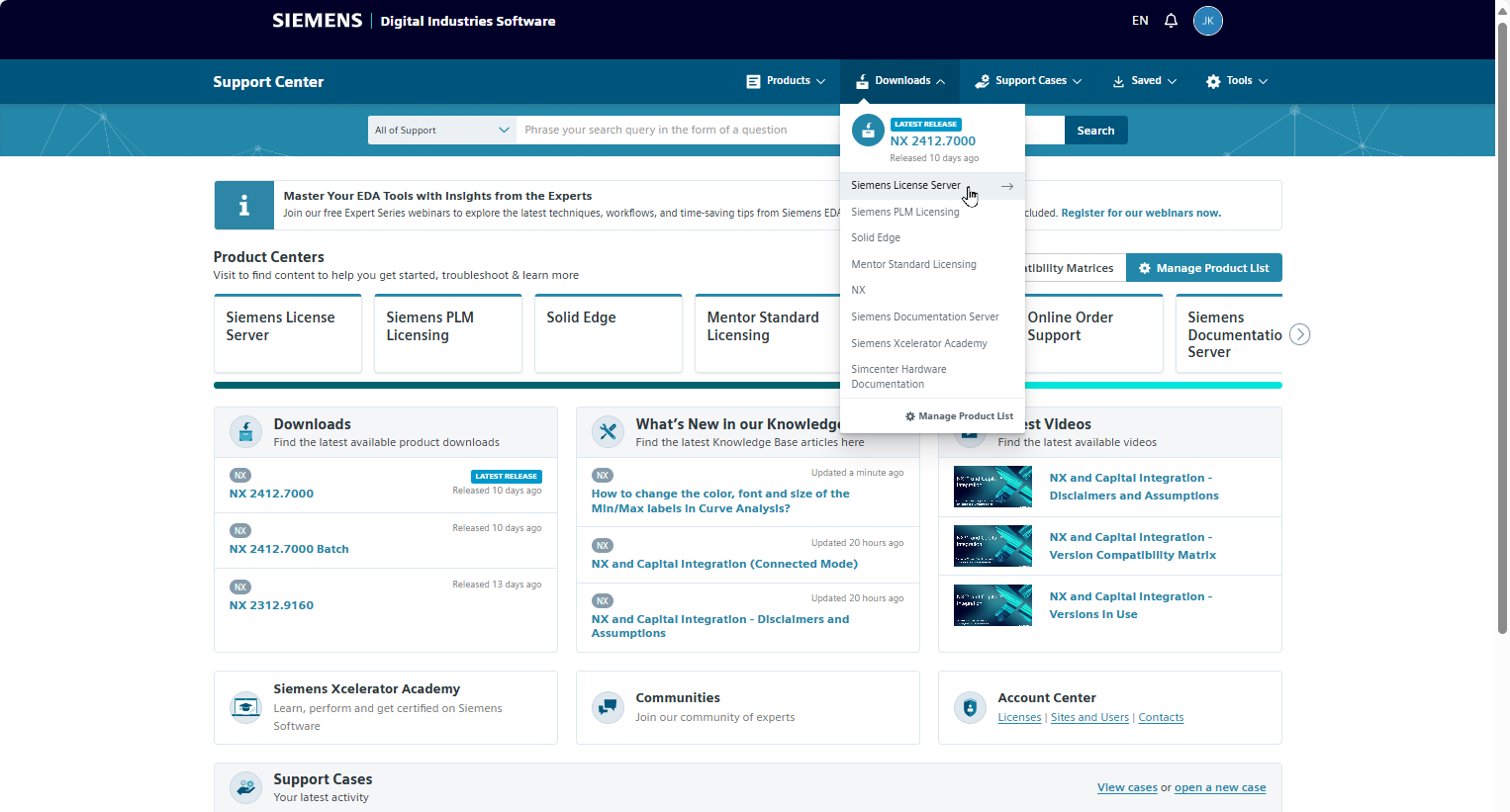Click the Communities chat bubbles icon
Image resolution: width=1510 pixels, height=812 pixels.
coord(608,707)
